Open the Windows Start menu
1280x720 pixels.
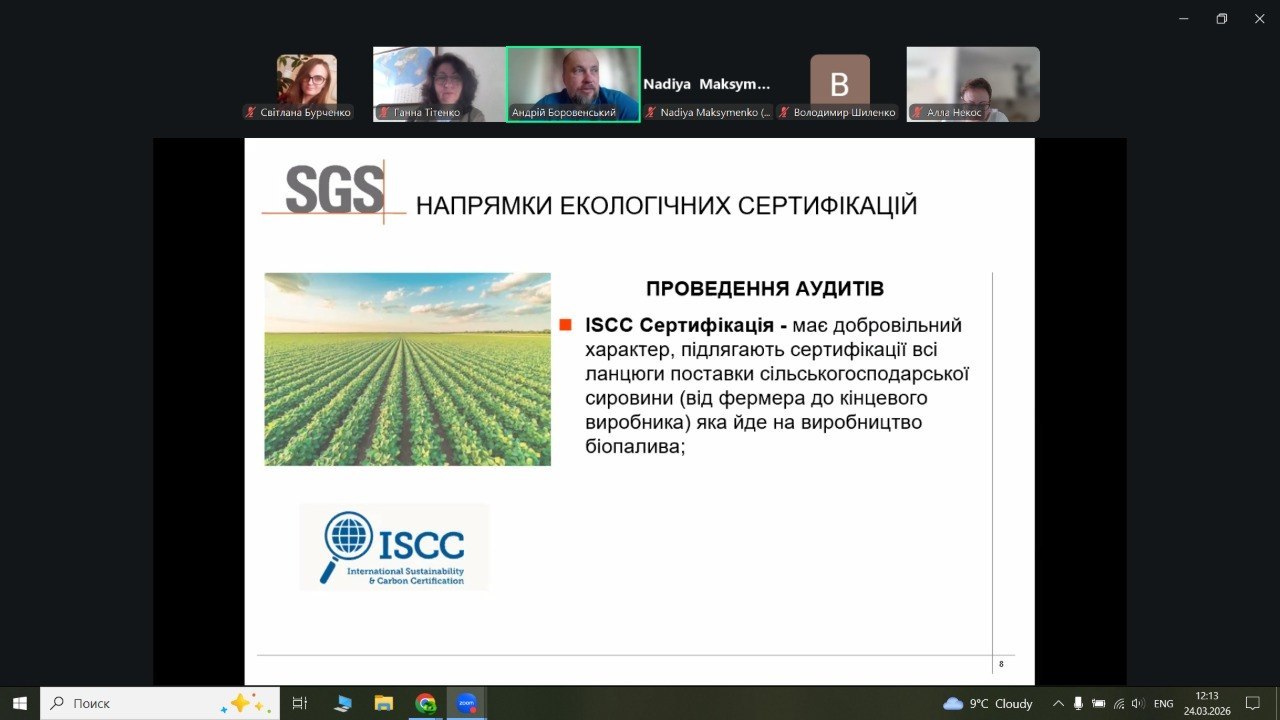coord(19,703)
